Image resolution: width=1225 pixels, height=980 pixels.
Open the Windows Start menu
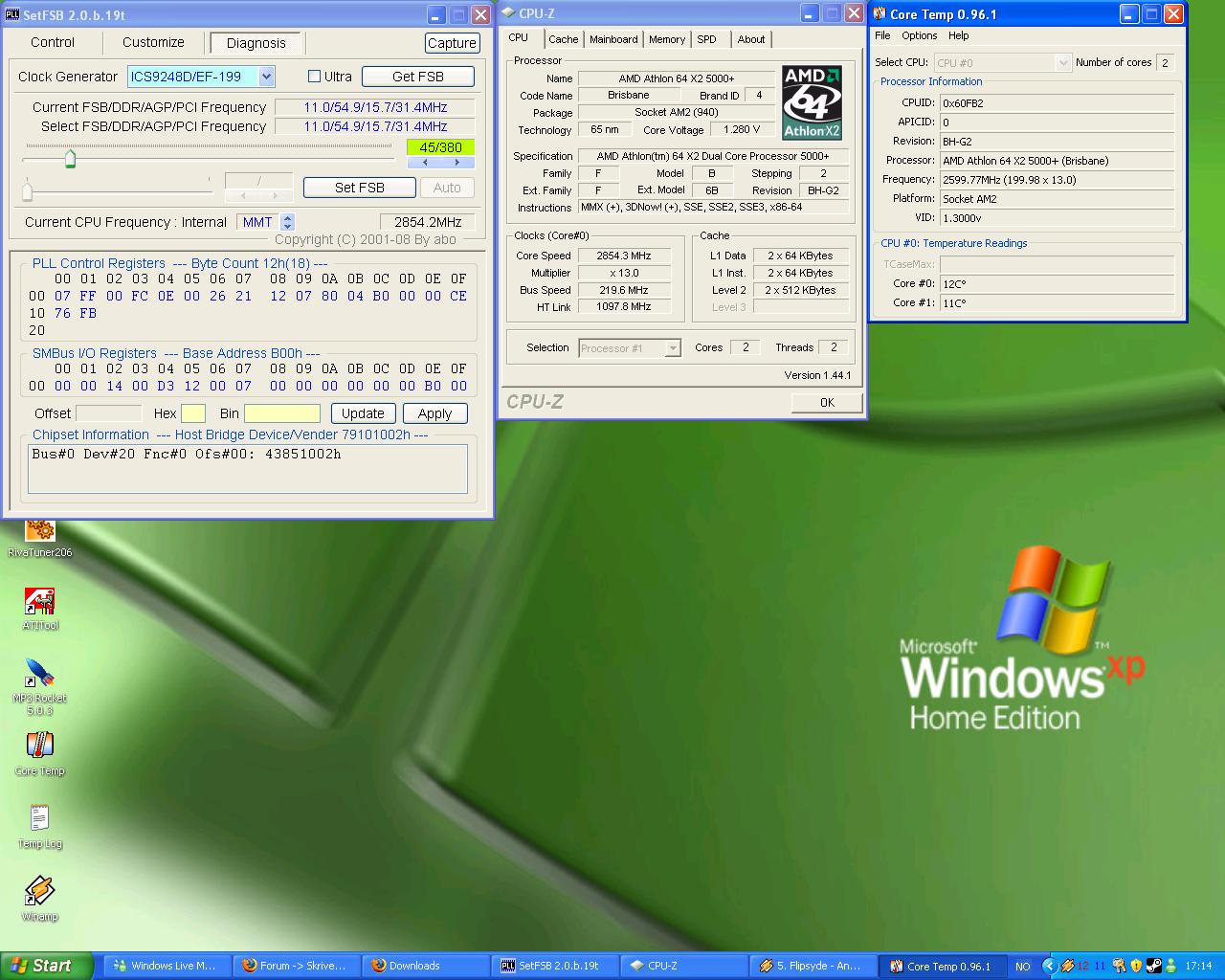(x=47, y=966)
